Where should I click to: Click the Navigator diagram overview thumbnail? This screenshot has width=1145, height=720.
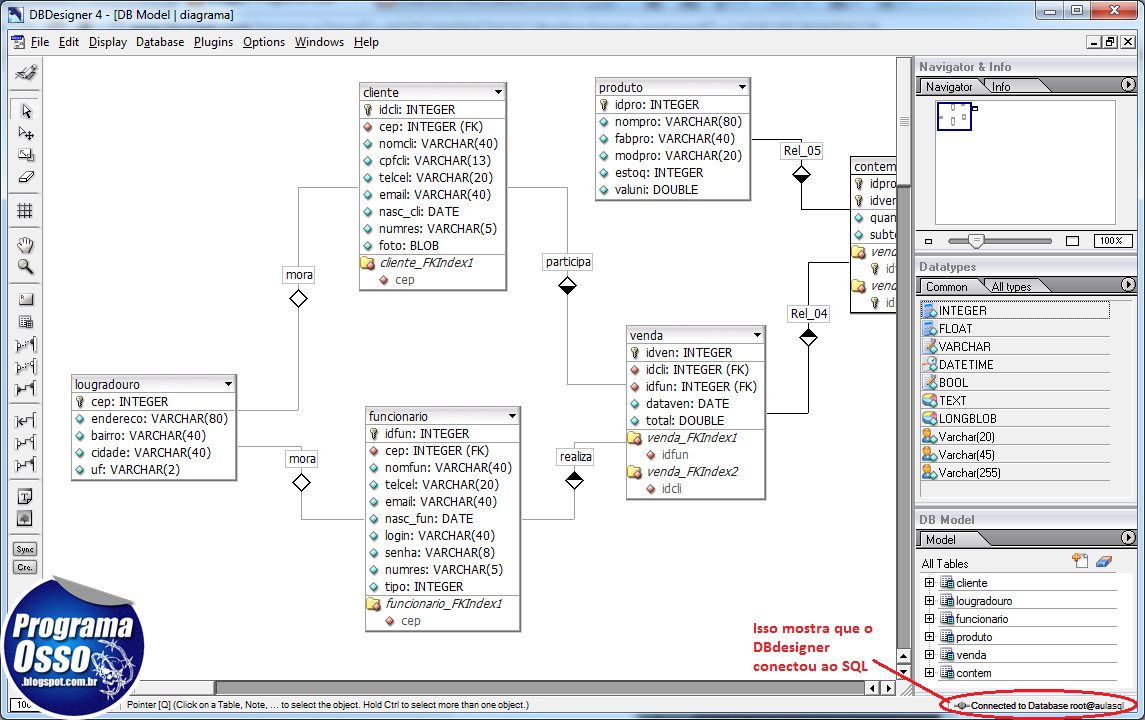(954, 117)
